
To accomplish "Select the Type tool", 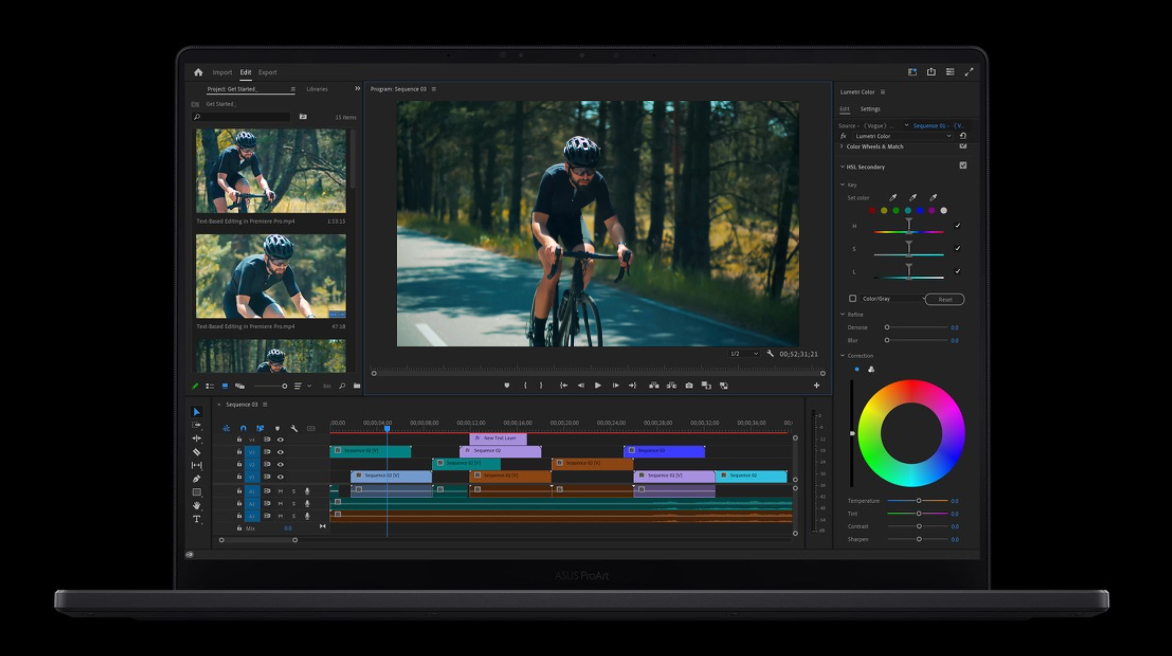I will coord(196,519).
